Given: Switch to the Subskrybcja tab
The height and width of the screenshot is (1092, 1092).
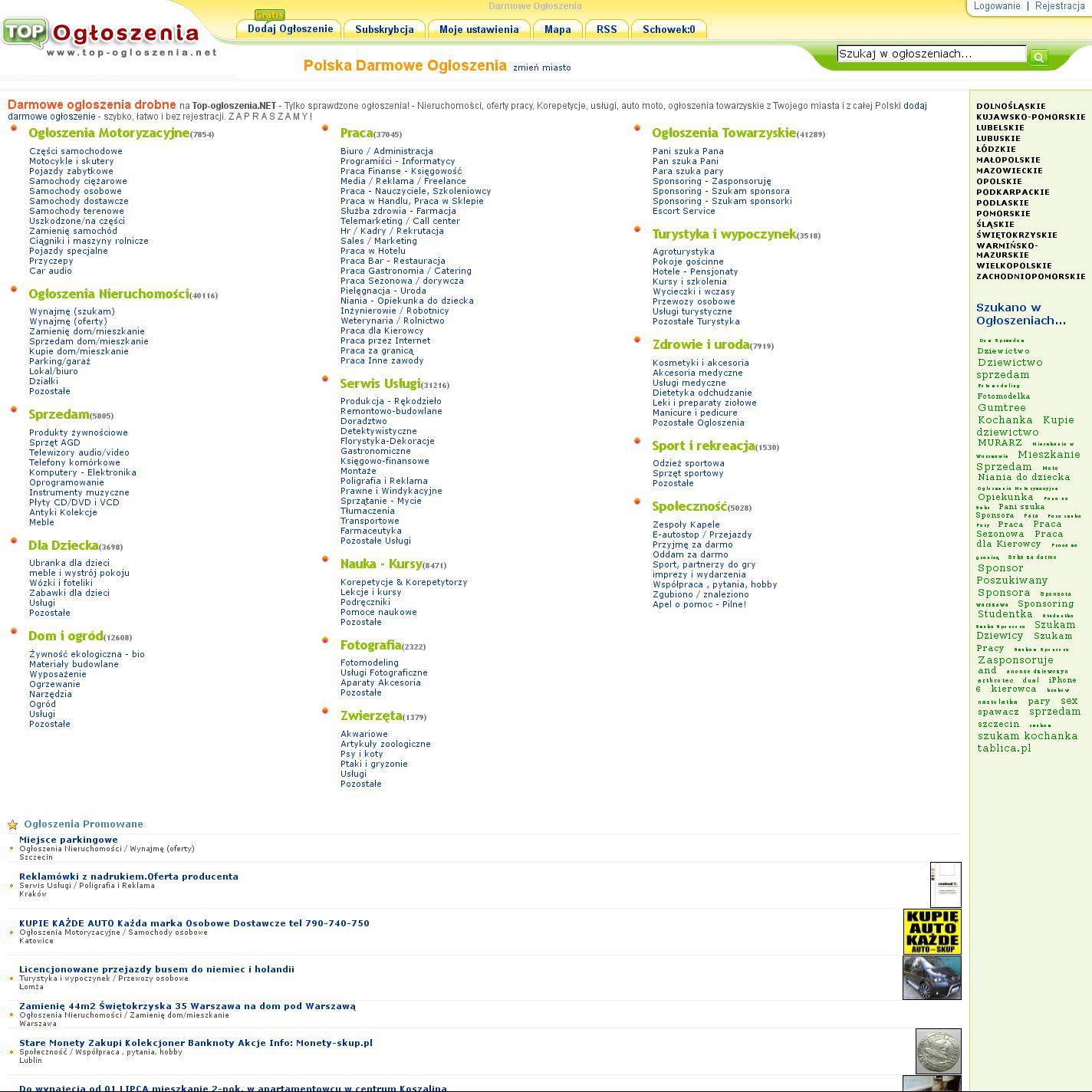Looking at the screenshot, I should point(384,30).
